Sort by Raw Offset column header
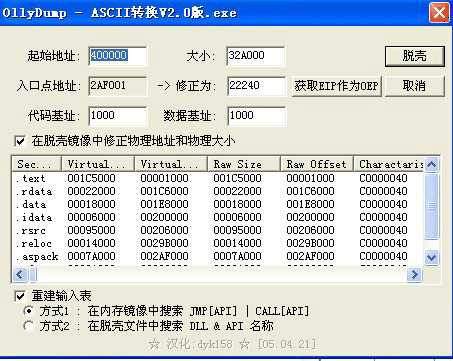 click(317, 164)
